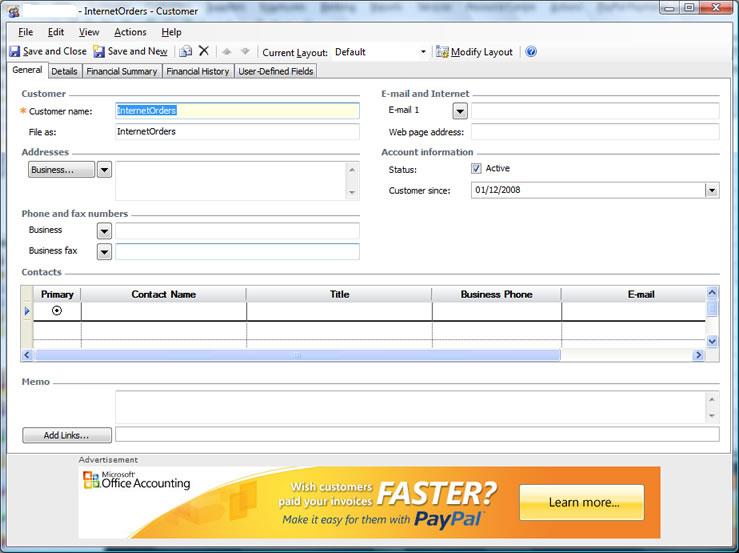Viewport: 739px width, 553px height.
Task: Toggle the Active status checkbox
Action: pyautogui.click(x=476, y=168)
